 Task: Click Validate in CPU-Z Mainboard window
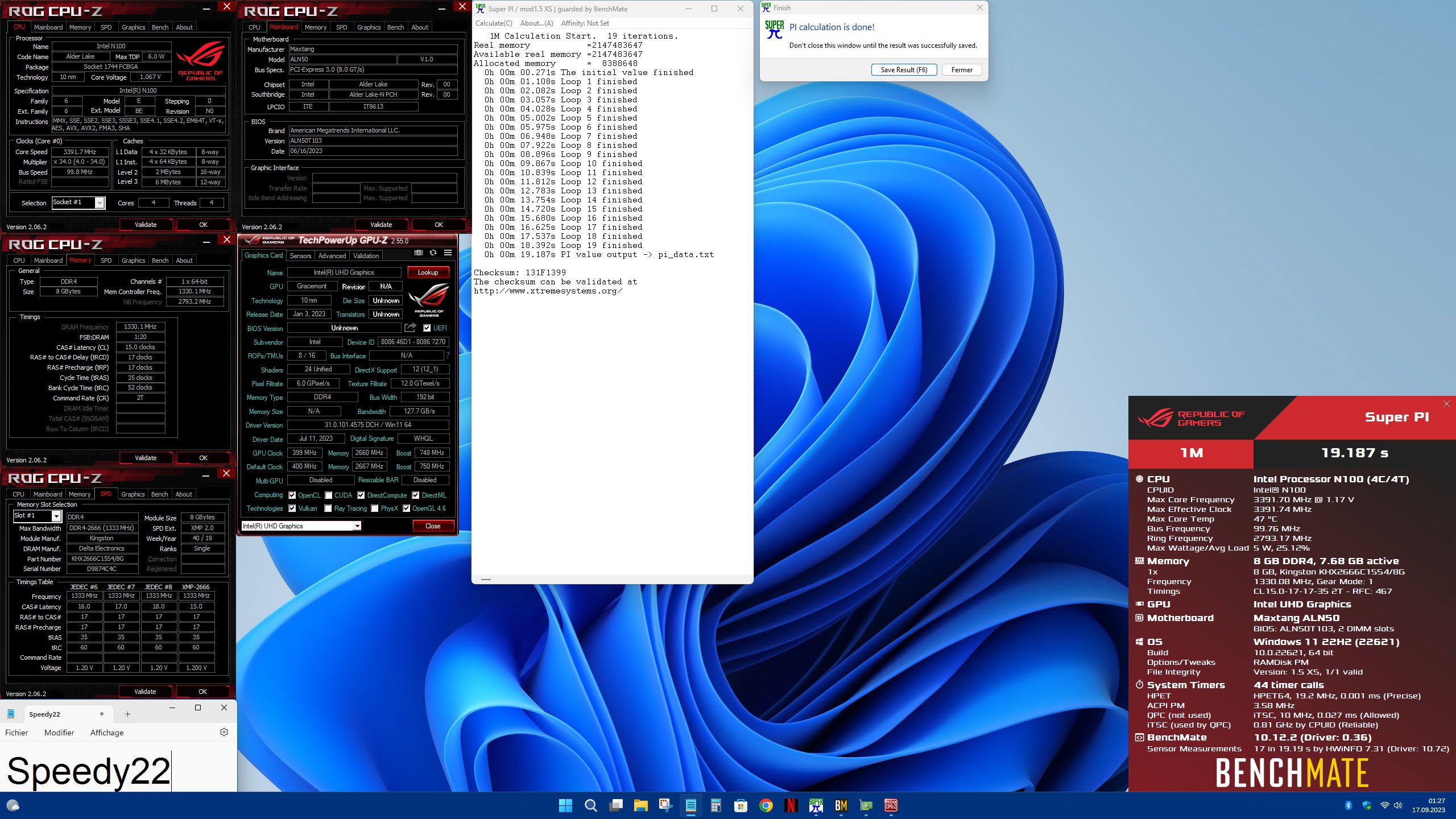pos(381,225)
